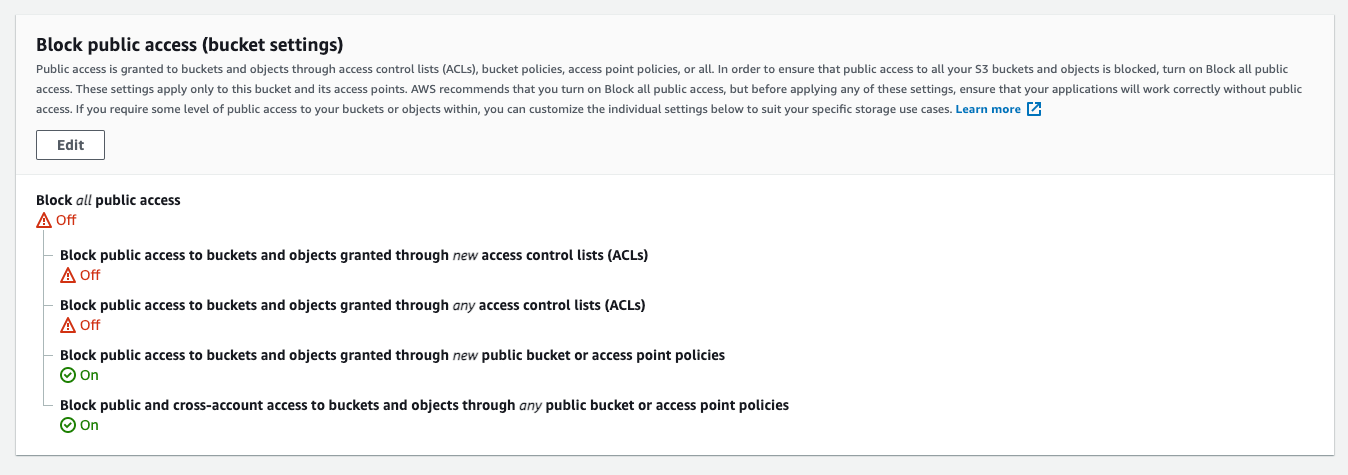
Task: Select Block public and cross-account access label
Action: click(424, 405)
